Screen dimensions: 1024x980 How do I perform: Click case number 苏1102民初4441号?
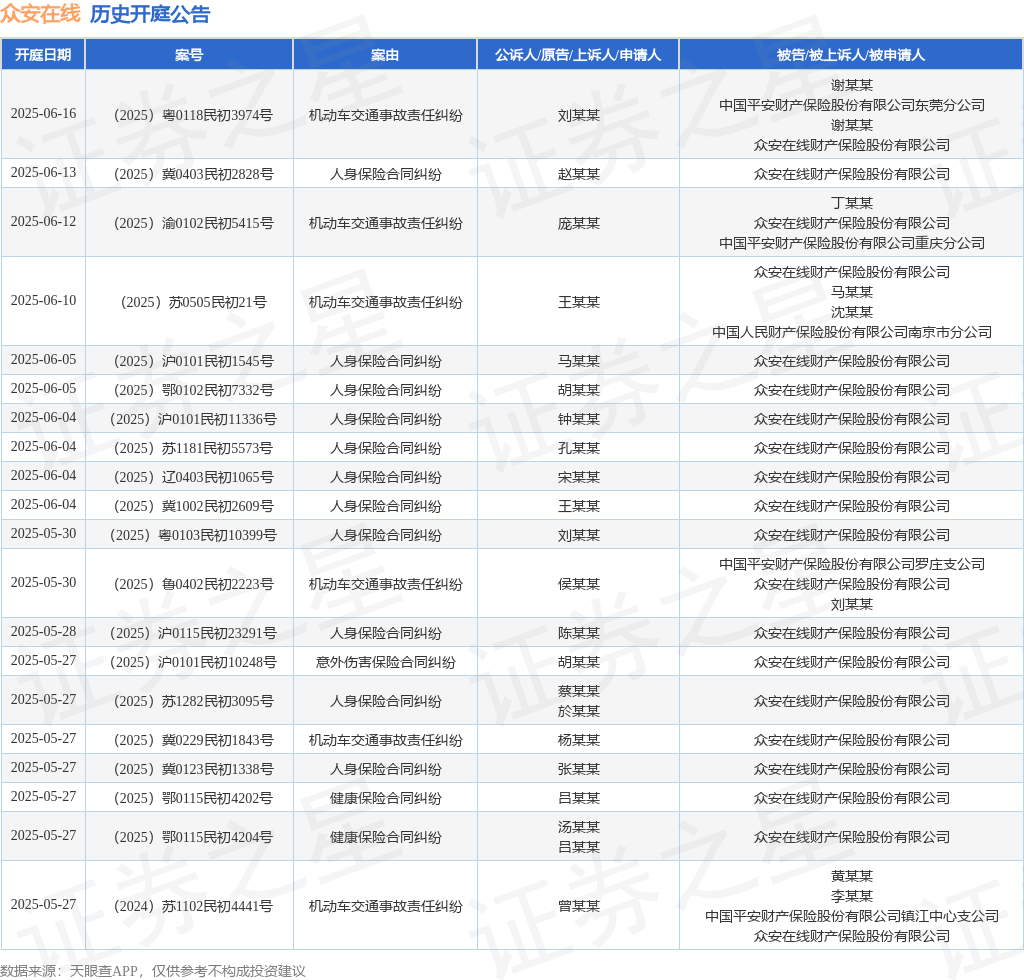tap(193, 906)
